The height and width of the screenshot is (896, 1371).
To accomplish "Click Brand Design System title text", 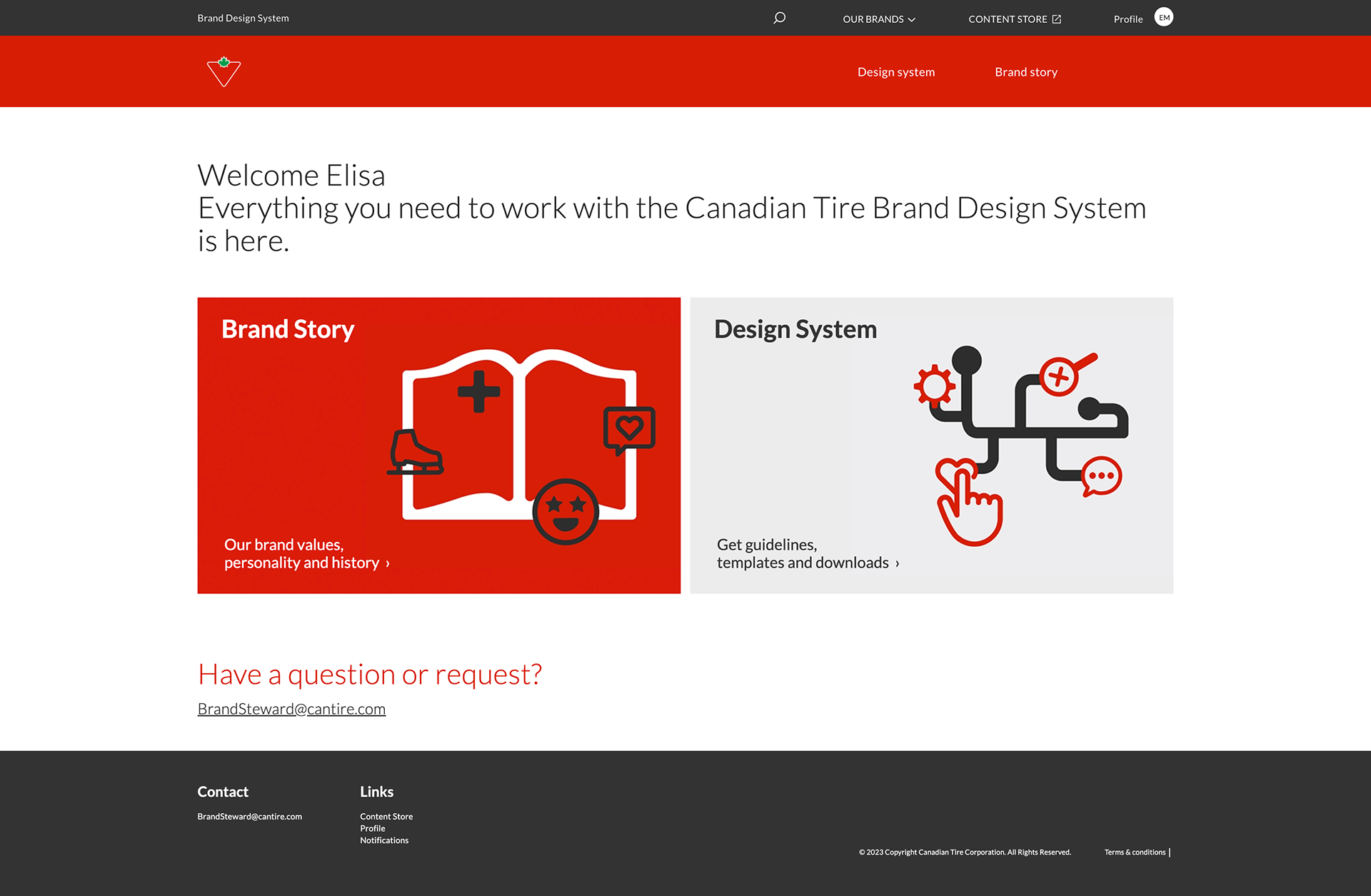I will click(243, 18).
